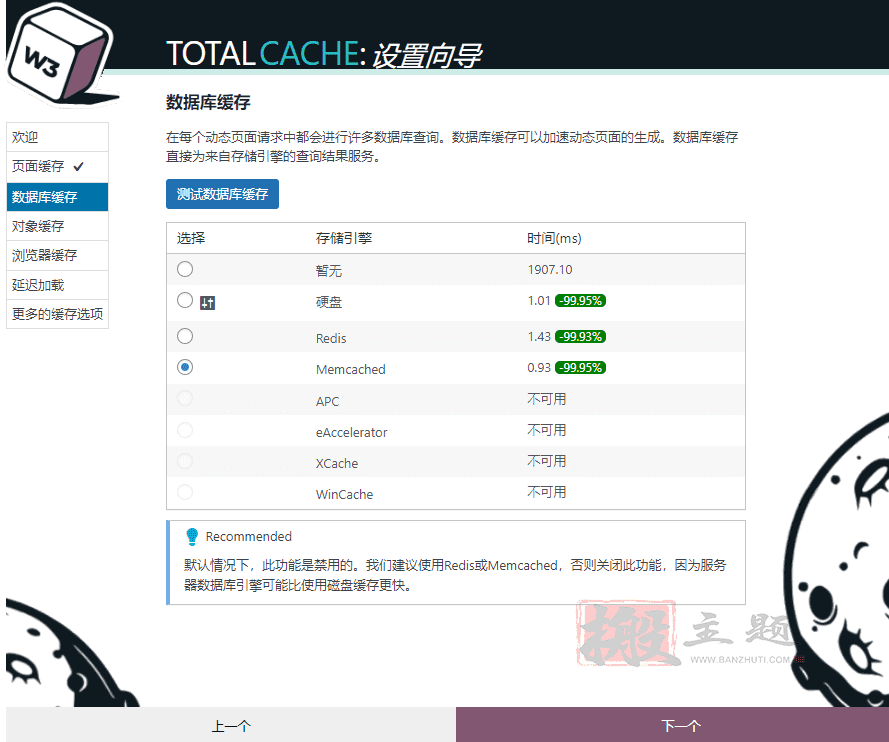Click the 暂无 engine name
This screenshot has height=742, width=889.
tap(329, 271)
